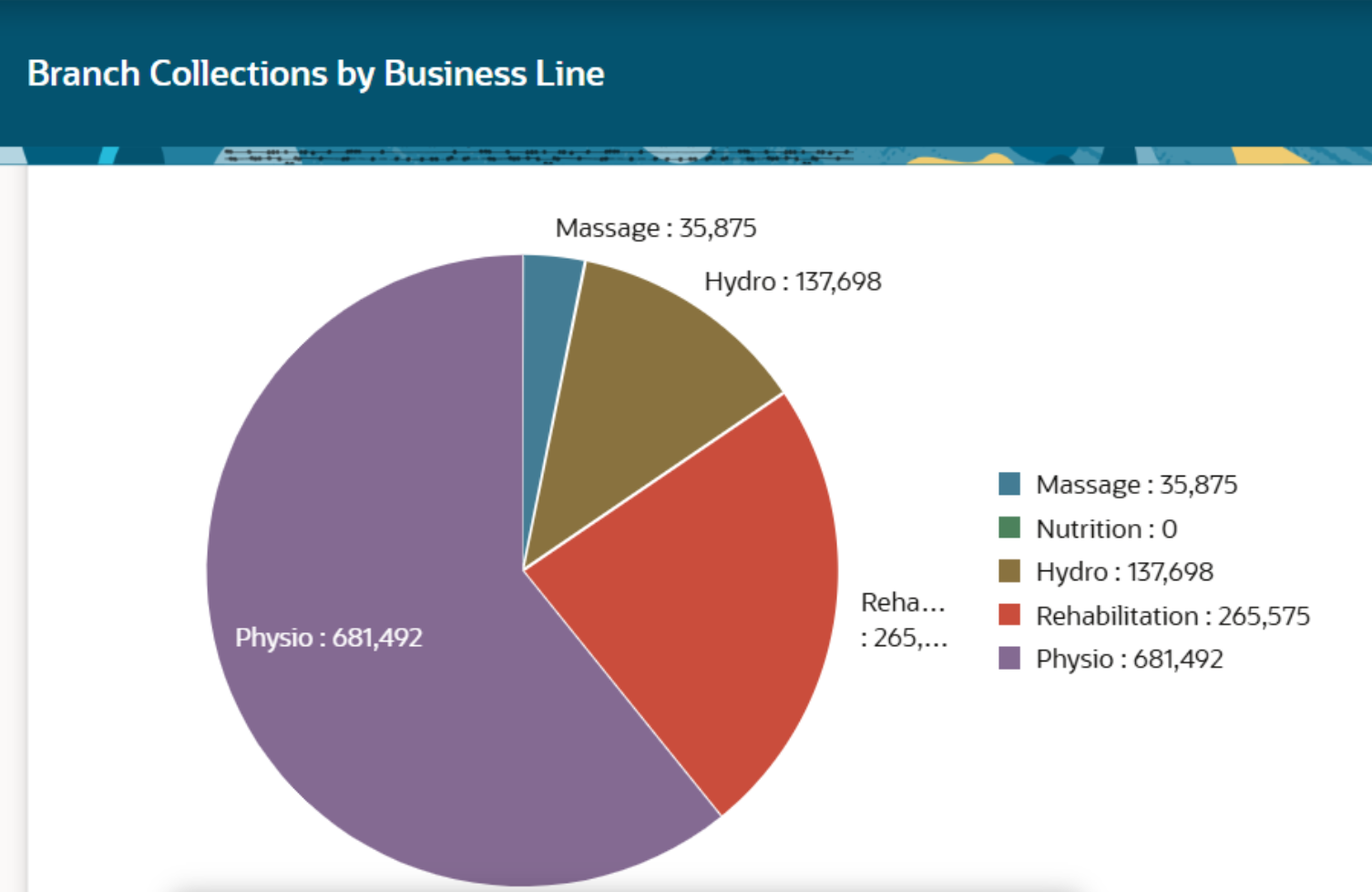This screenshot has height=892, width=1372.
Task: Toggle the Massage : 35,875 legend entry text
Action: 1136,485
